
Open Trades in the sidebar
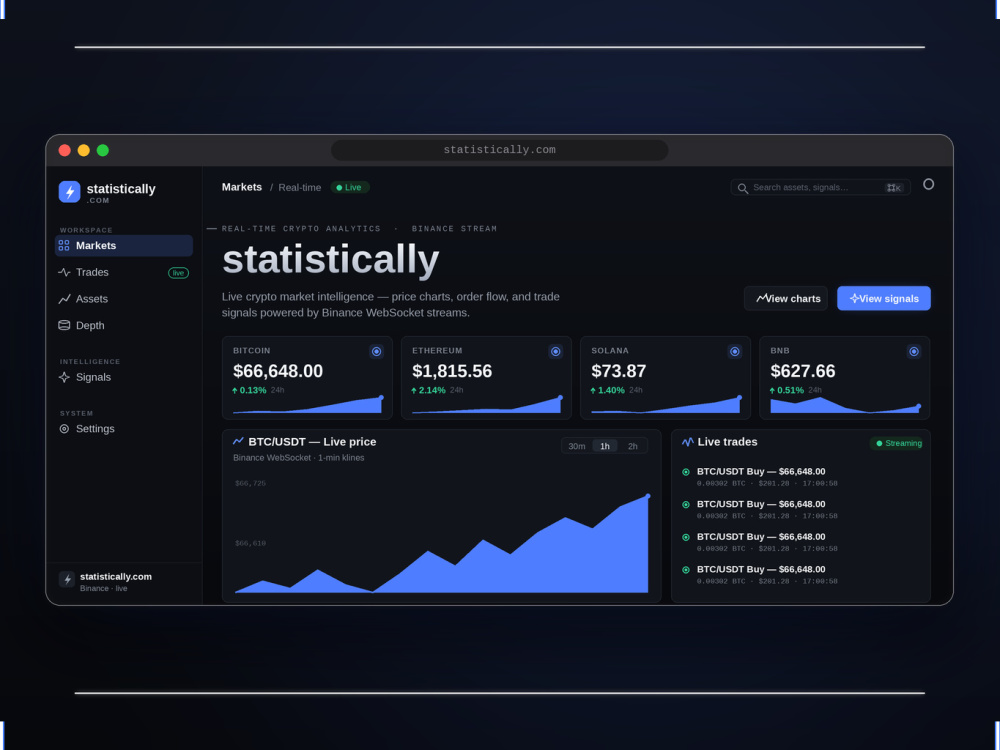(x=124, y=272)
